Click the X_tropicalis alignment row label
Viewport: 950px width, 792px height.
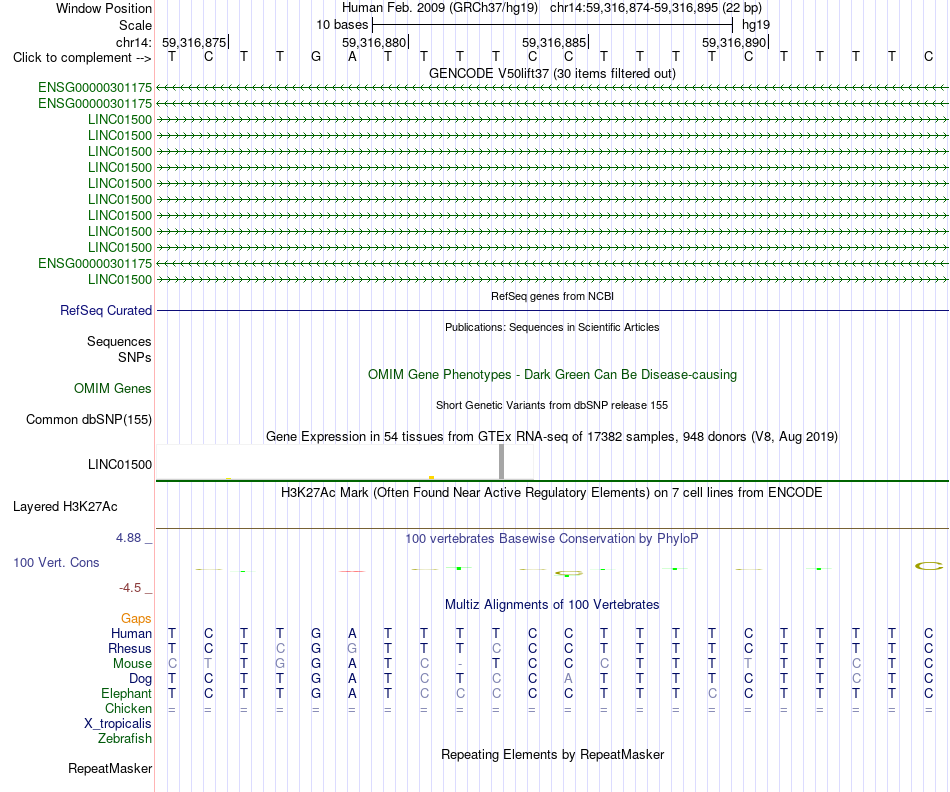tap(118, 724)
